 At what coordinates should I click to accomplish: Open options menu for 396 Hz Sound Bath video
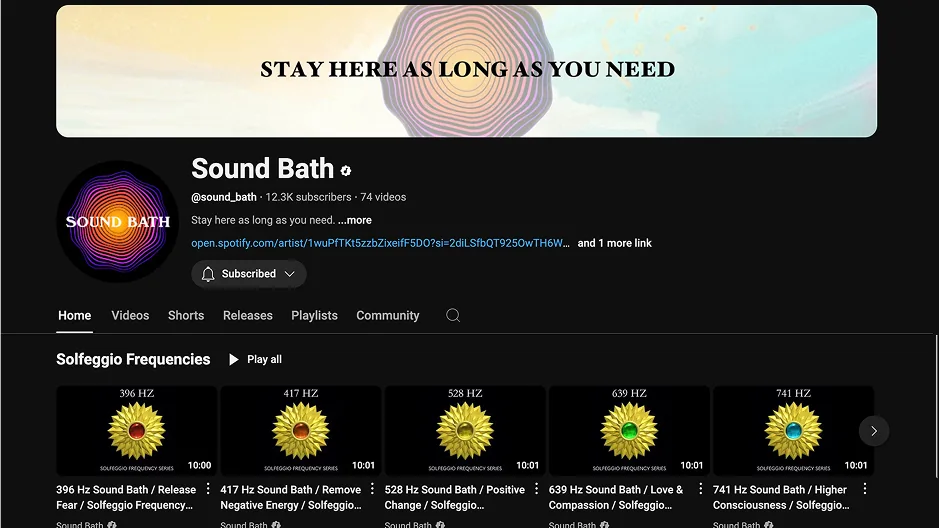point(208,489)
